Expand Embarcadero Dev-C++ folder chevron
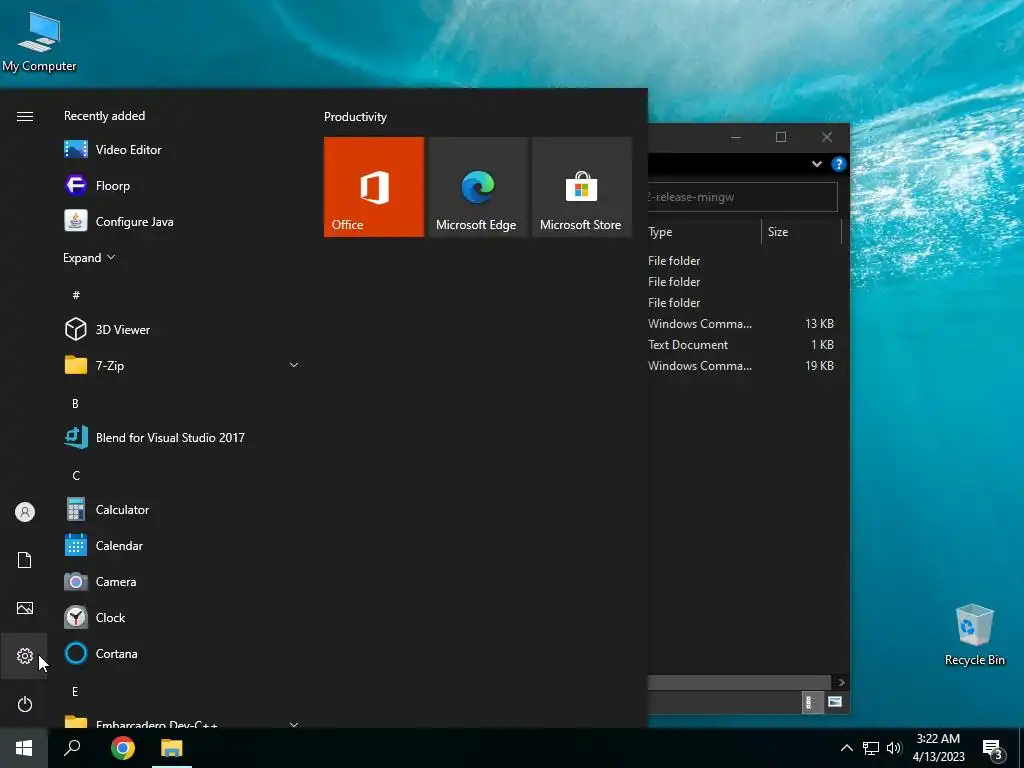The image size is (1024, 768). click(294, 724)
